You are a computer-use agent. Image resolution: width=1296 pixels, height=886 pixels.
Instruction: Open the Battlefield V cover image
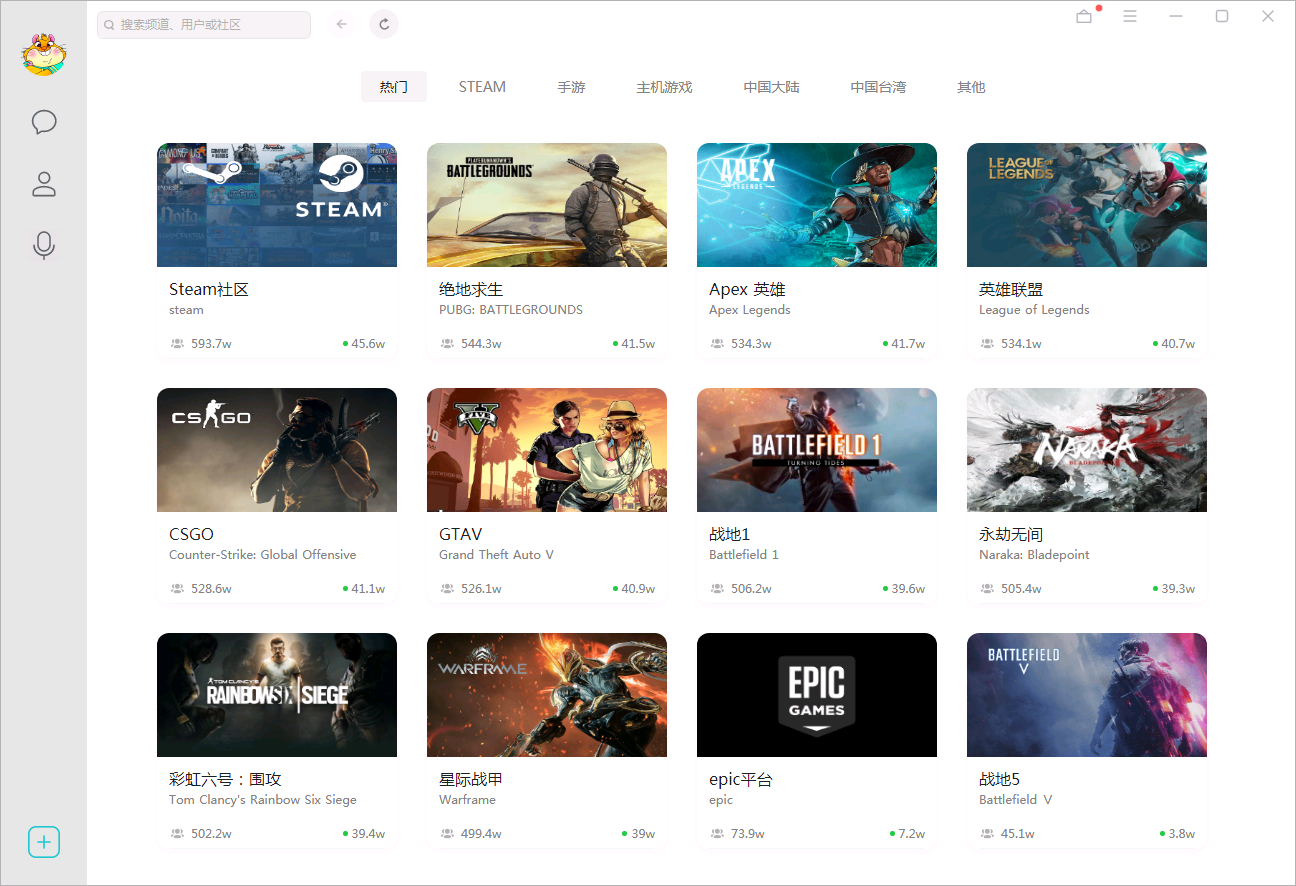click(x=1087, y=695)
